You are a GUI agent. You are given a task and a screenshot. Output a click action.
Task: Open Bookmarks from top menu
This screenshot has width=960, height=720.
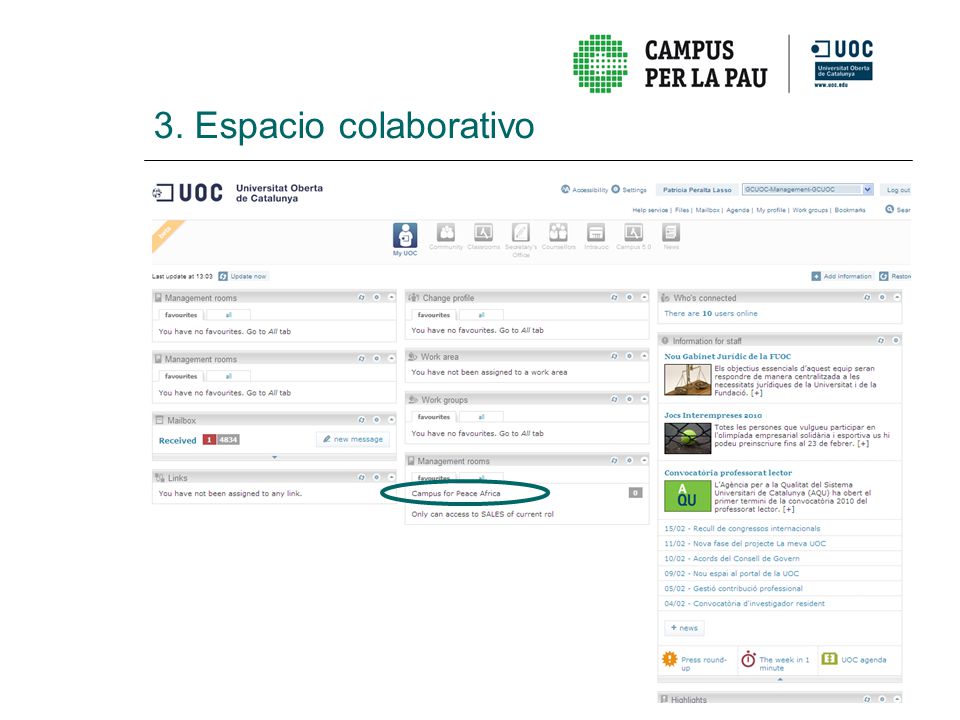(850, 210)
